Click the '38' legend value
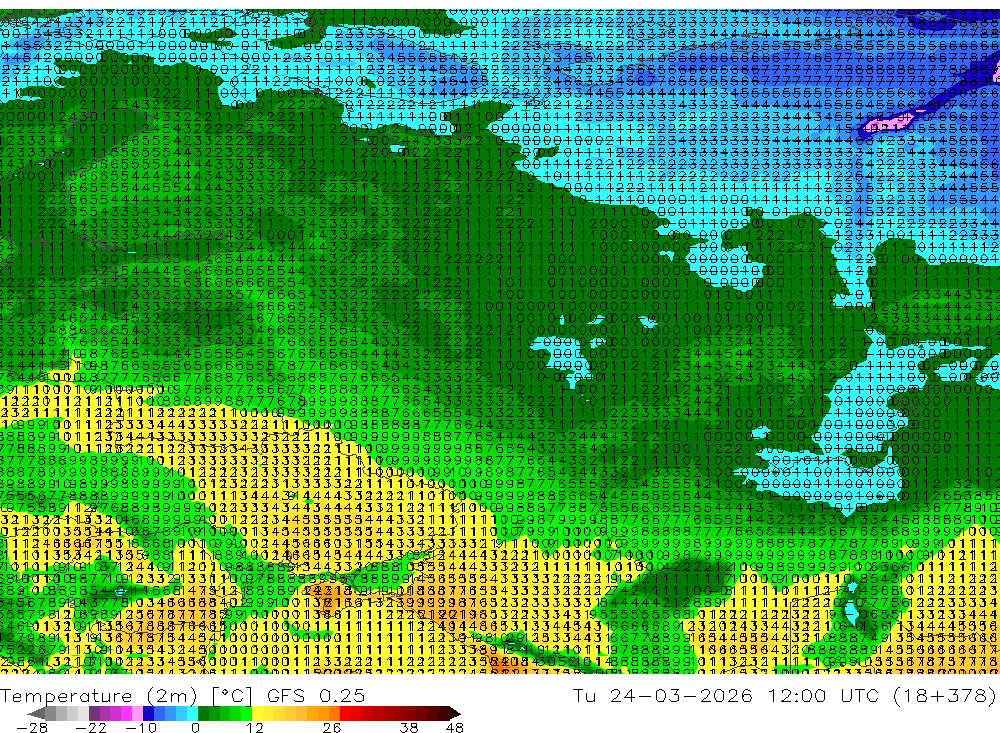This screenshot has height=733, width=1000. point(409,728)
